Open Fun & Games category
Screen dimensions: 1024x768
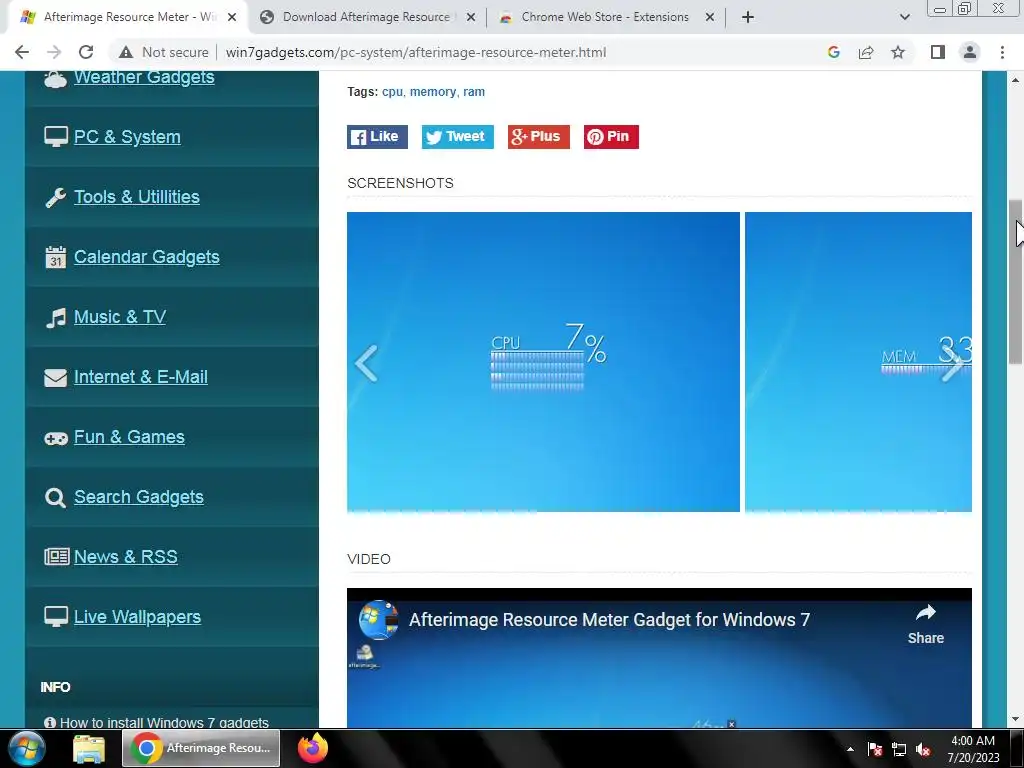tap(129, 437)
